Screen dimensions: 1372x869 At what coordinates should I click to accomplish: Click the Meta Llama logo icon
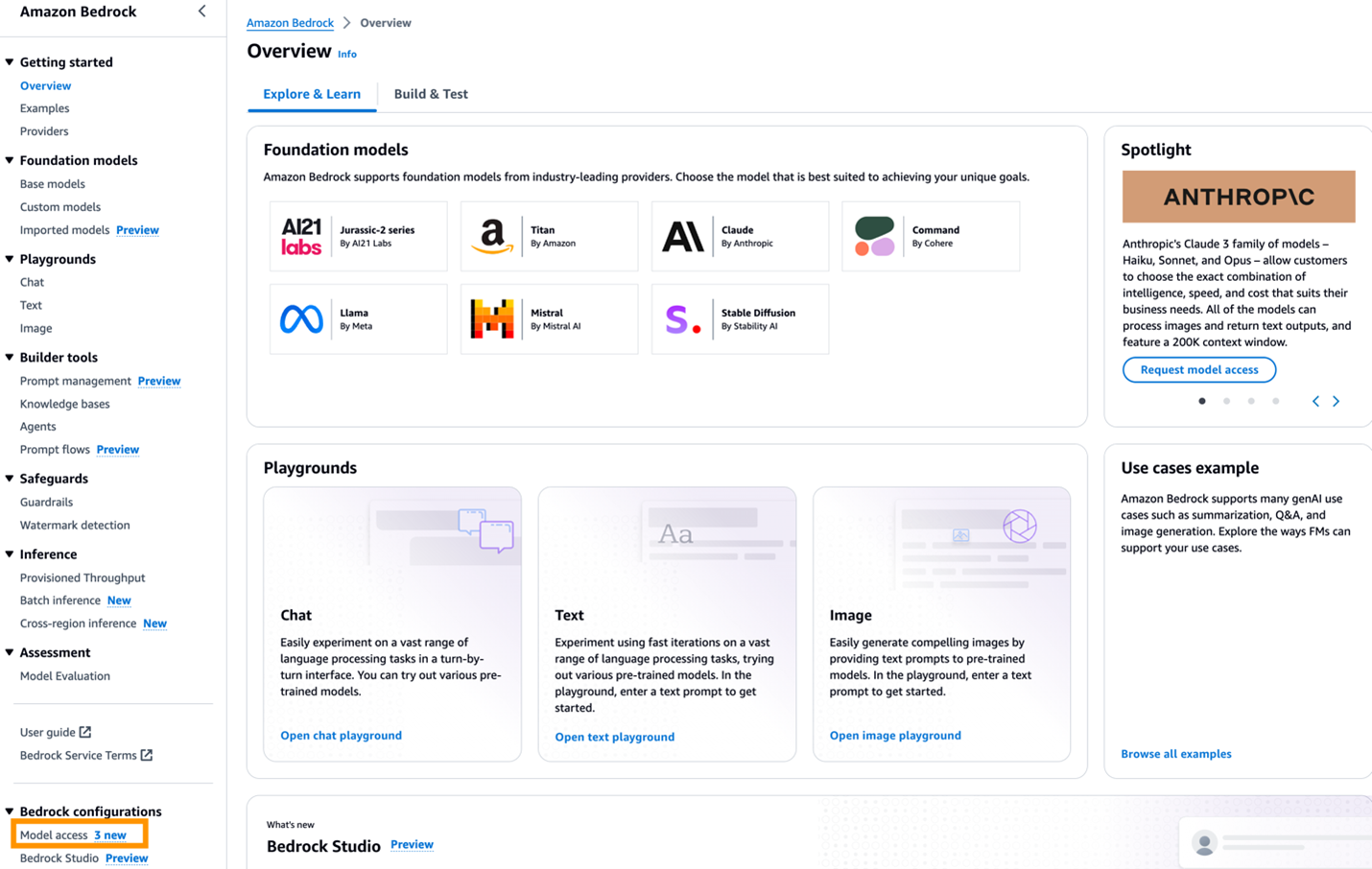301,318
